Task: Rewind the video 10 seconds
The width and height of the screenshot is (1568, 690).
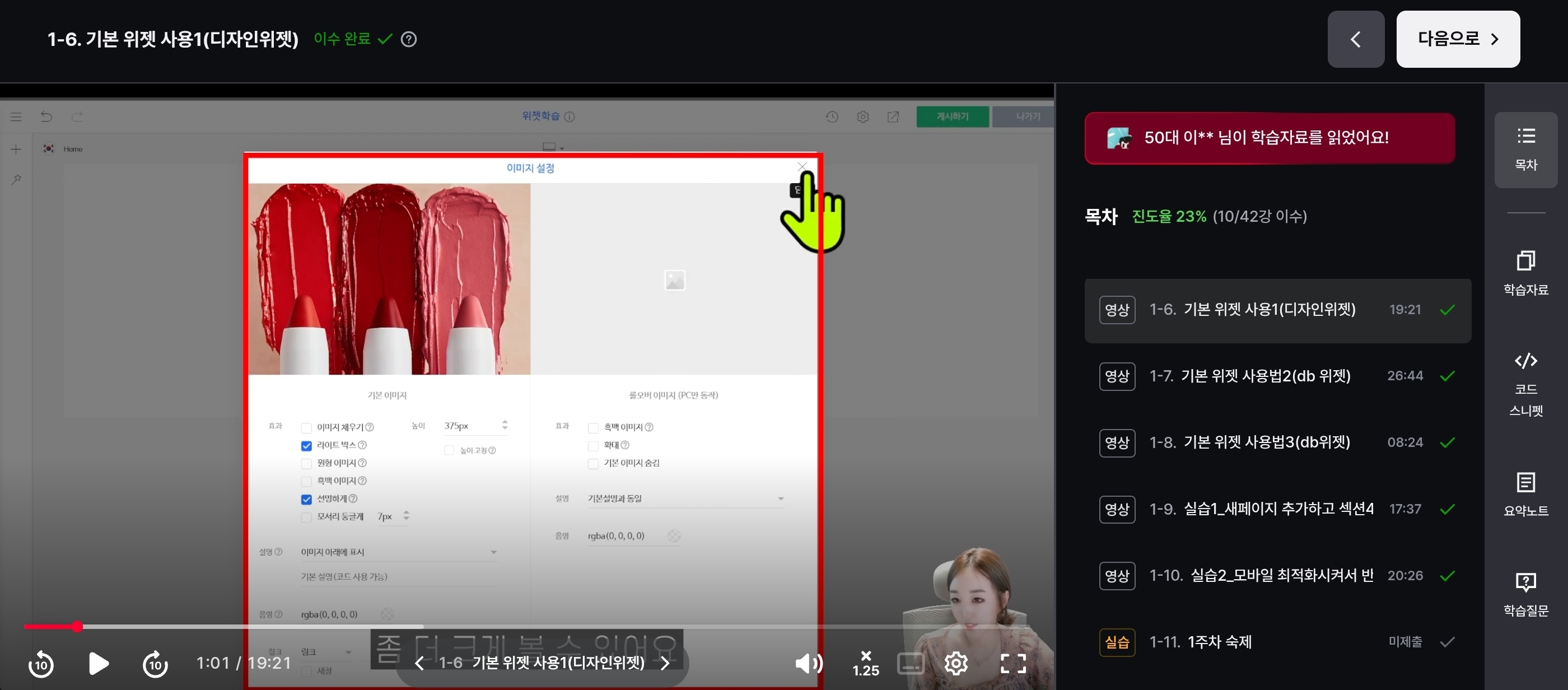Action: (x=41, y=663)
